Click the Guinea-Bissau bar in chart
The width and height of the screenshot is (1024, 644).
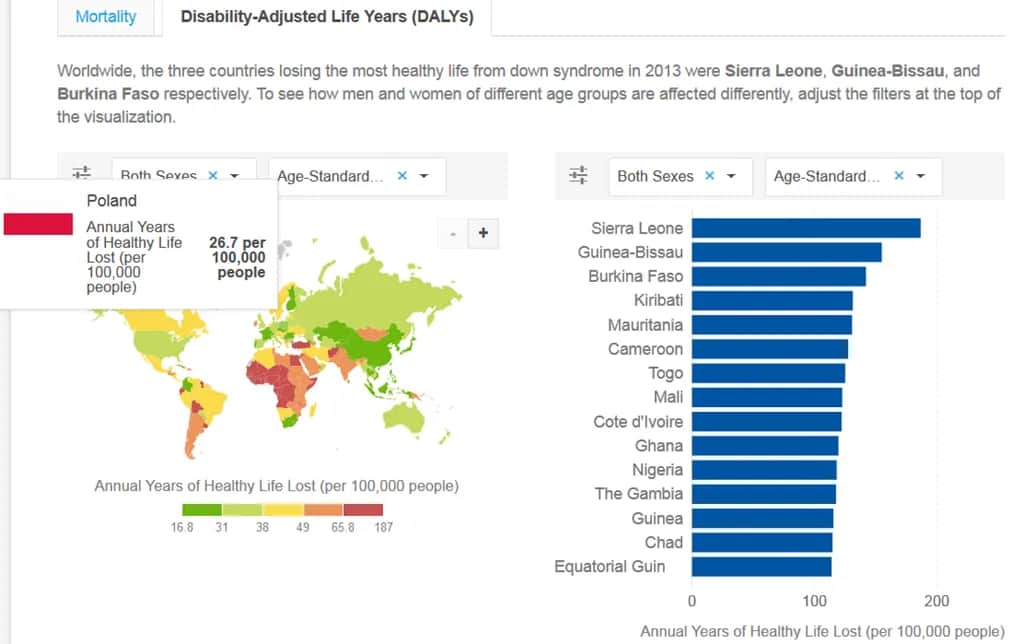786,252
